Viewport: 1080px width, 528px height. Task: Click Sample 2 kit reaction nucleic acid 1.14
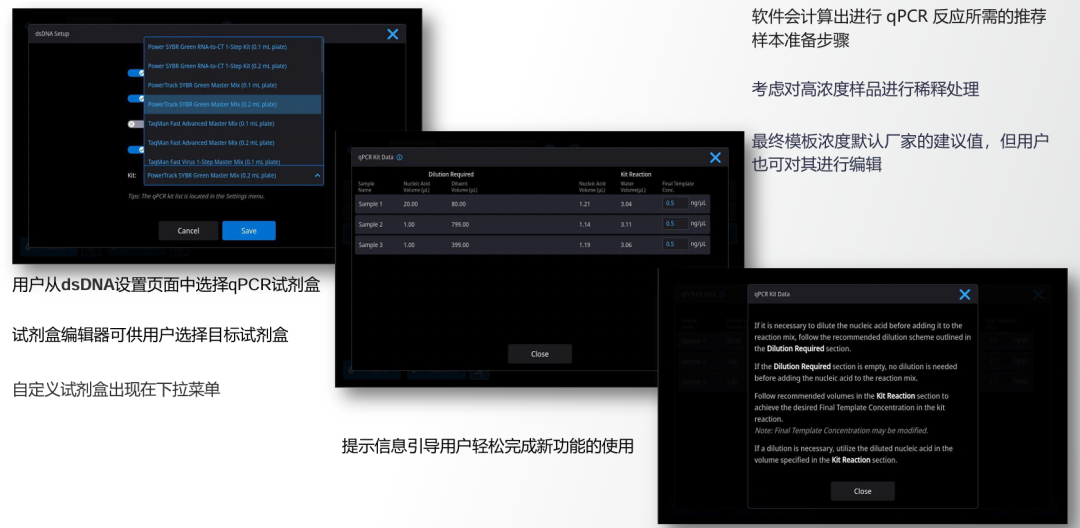tap(585, 224)
